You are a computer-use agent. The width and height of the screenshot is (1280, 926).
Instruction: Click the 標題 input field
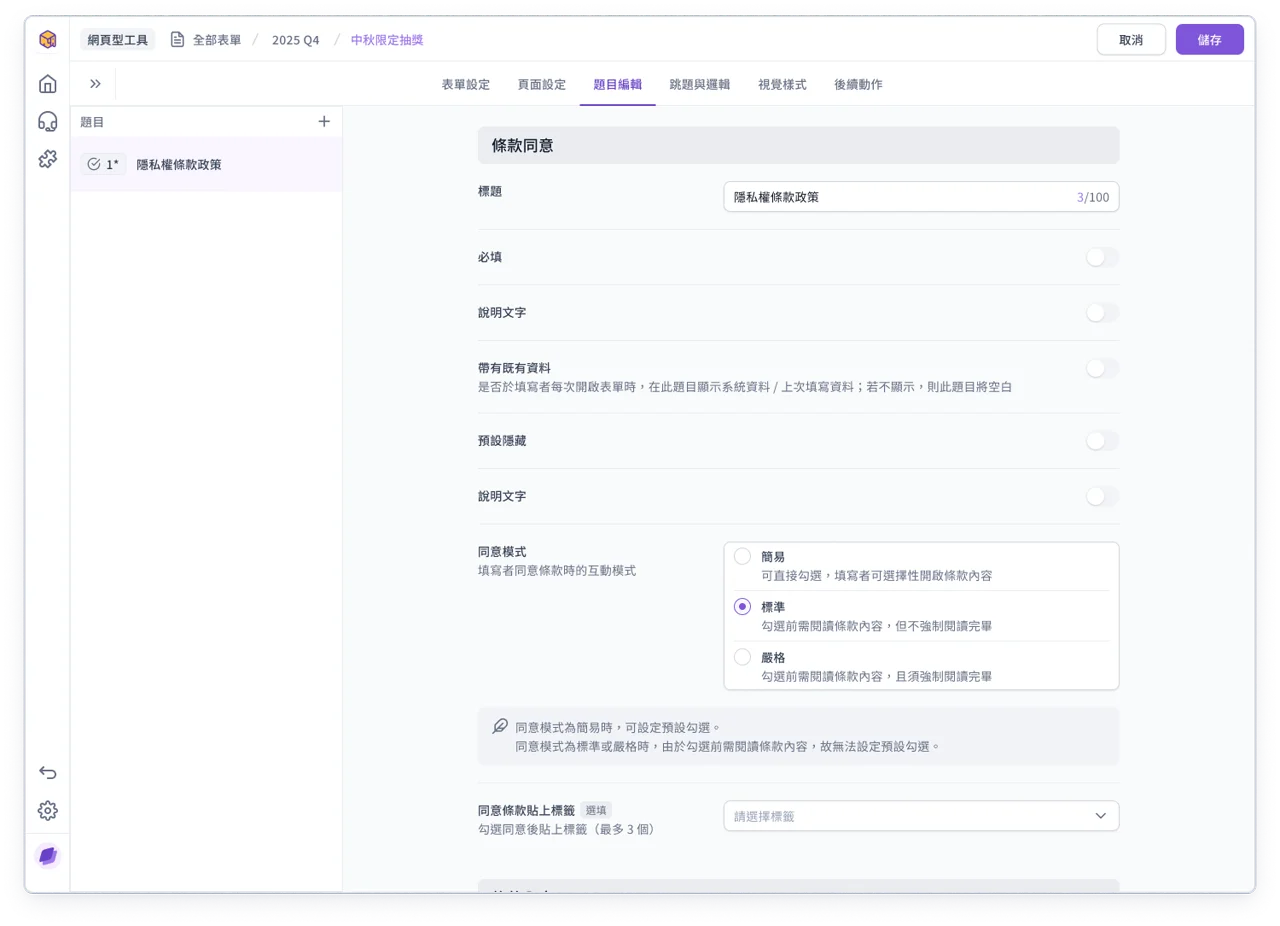coord(921,197)
